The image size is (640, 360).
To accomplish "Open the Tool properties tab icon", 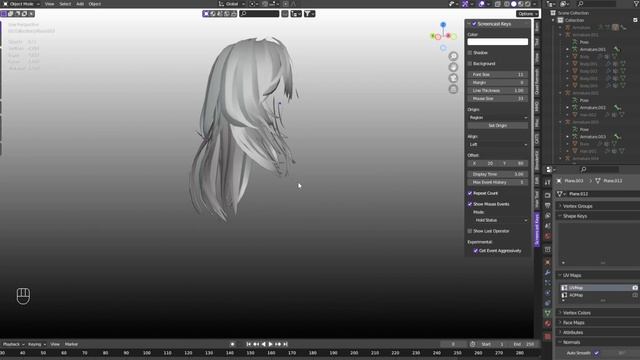I will tap(548, 182).
